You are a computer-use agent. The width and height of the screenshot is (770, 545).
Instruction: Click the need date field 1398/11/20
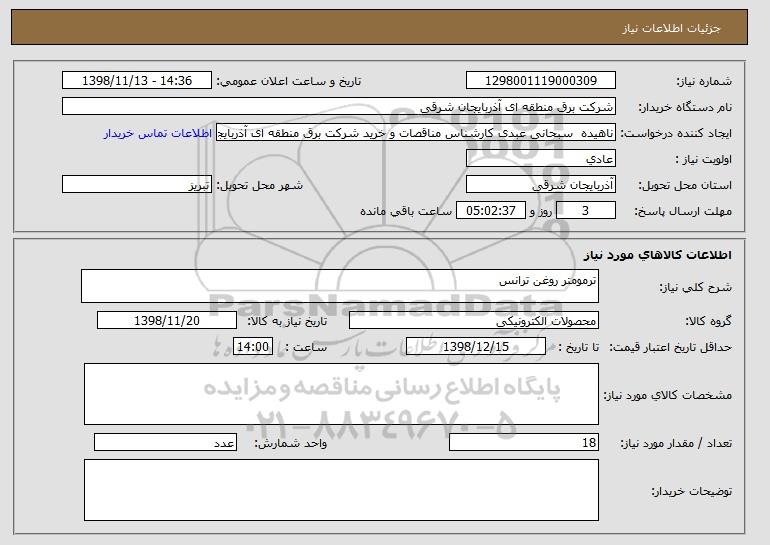tap(167, 321)
